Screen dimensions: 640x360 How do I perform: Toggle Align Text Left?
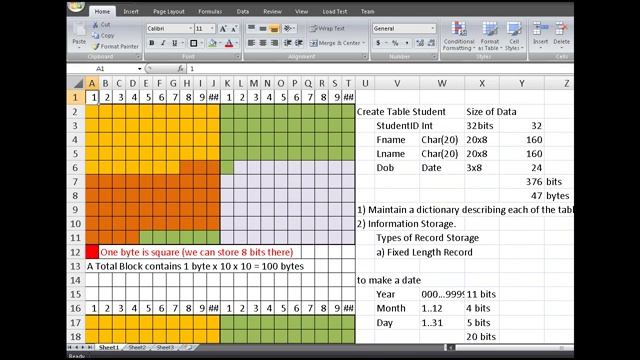tap(251, 43)
